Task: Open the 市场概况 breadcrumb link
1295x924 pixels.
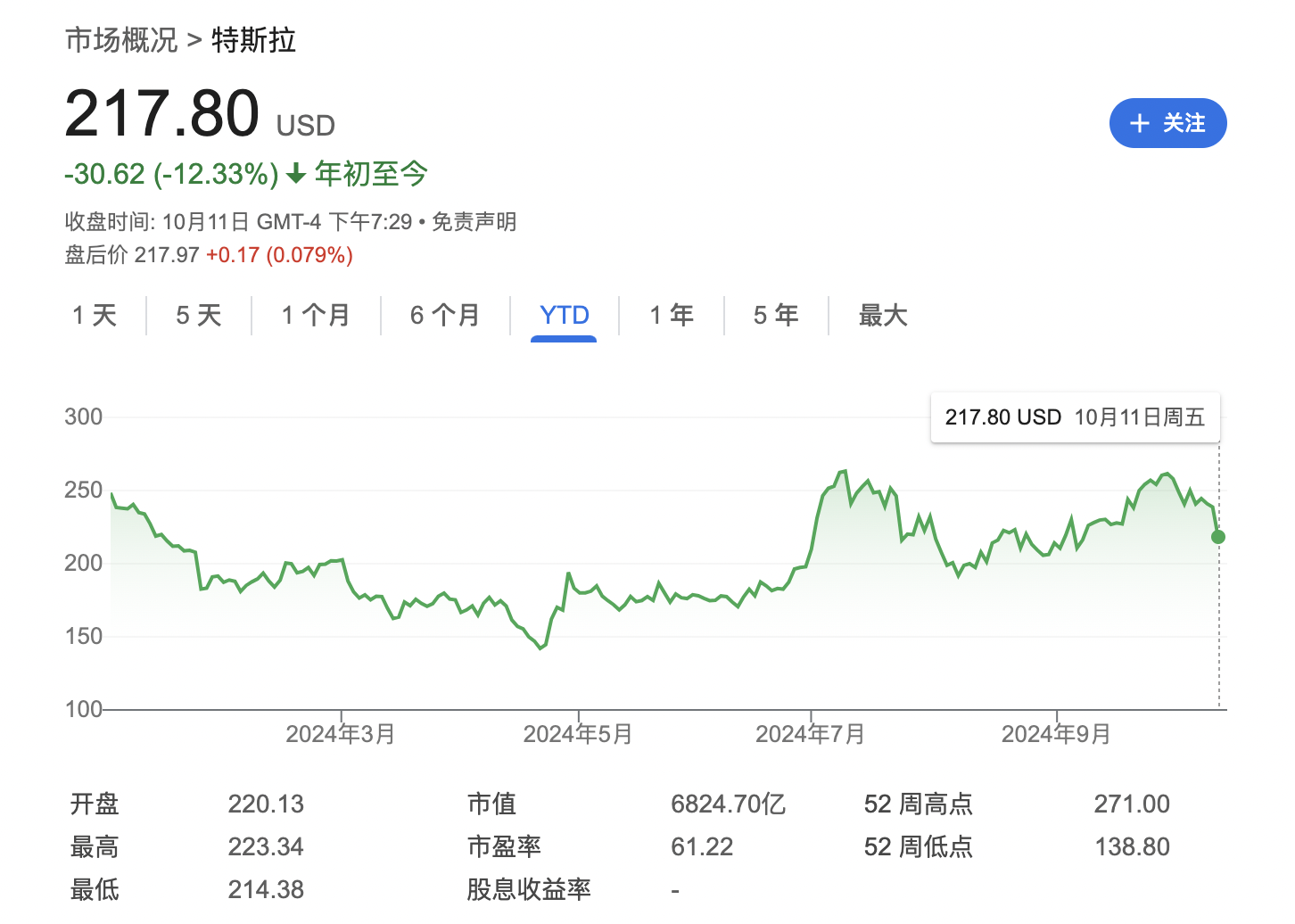Action: pyautogui.click(x=121, y=40)
